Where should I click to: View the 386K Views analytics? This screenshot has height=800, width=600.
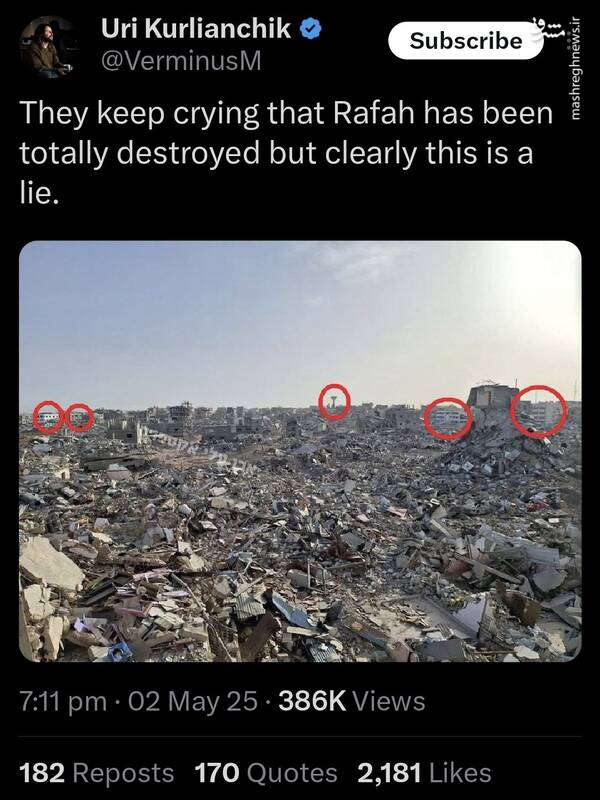click(352, 701)
